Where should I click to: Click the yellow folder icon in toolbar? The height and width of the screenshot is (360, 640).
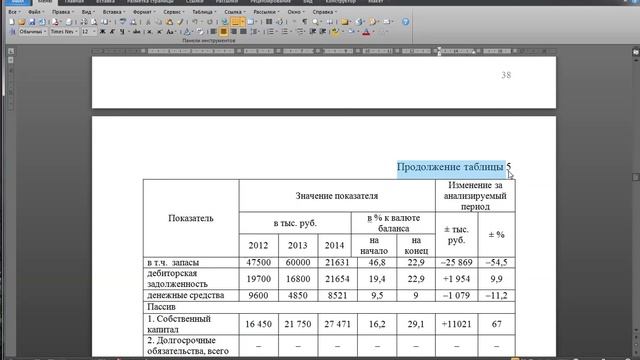pos(344,22)
